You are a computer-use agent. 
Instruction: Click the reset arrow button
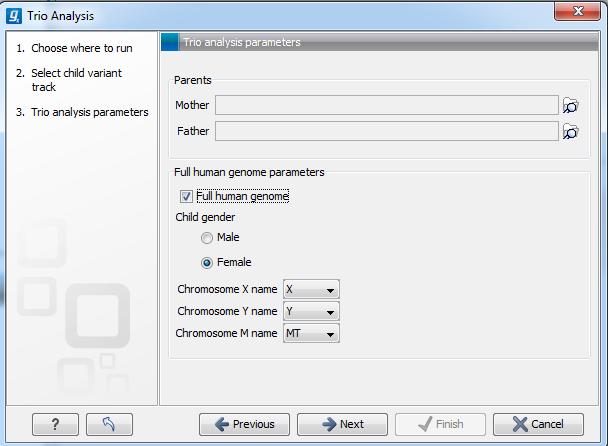pyautogui.click(x=109, y=424)
